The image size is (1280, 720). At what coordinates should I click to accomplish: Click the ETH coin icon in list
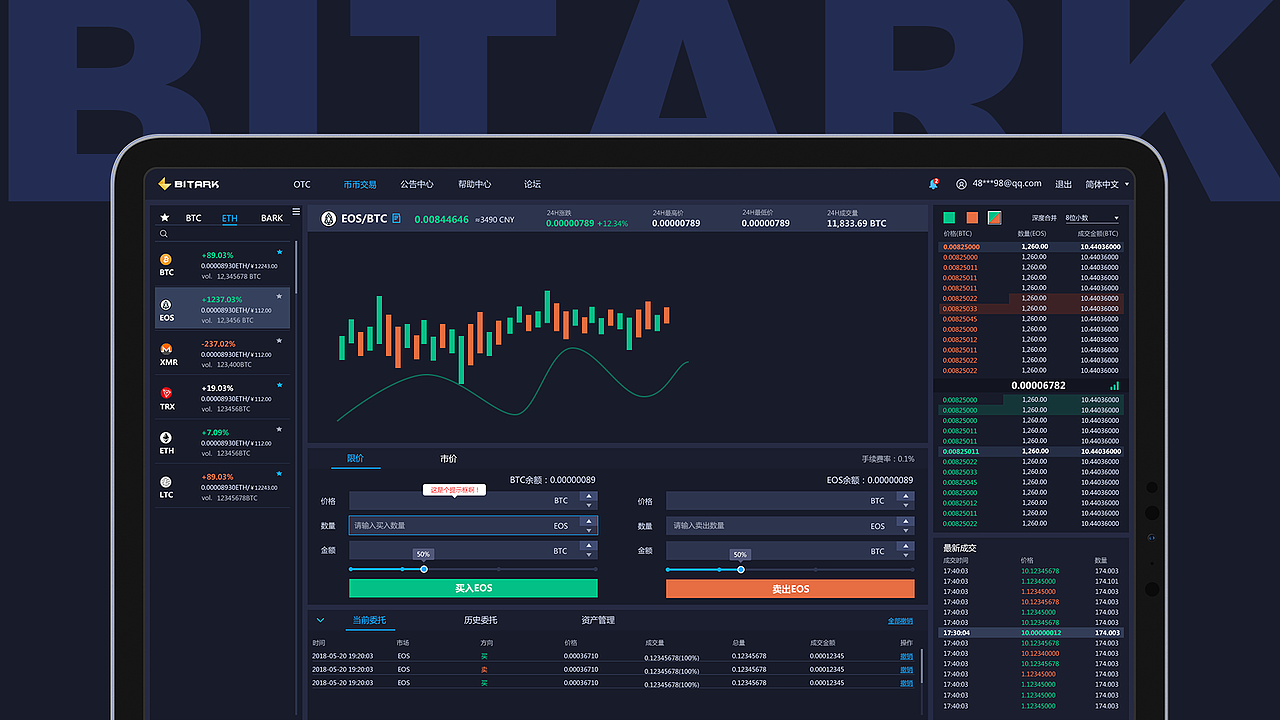(166, 437)
